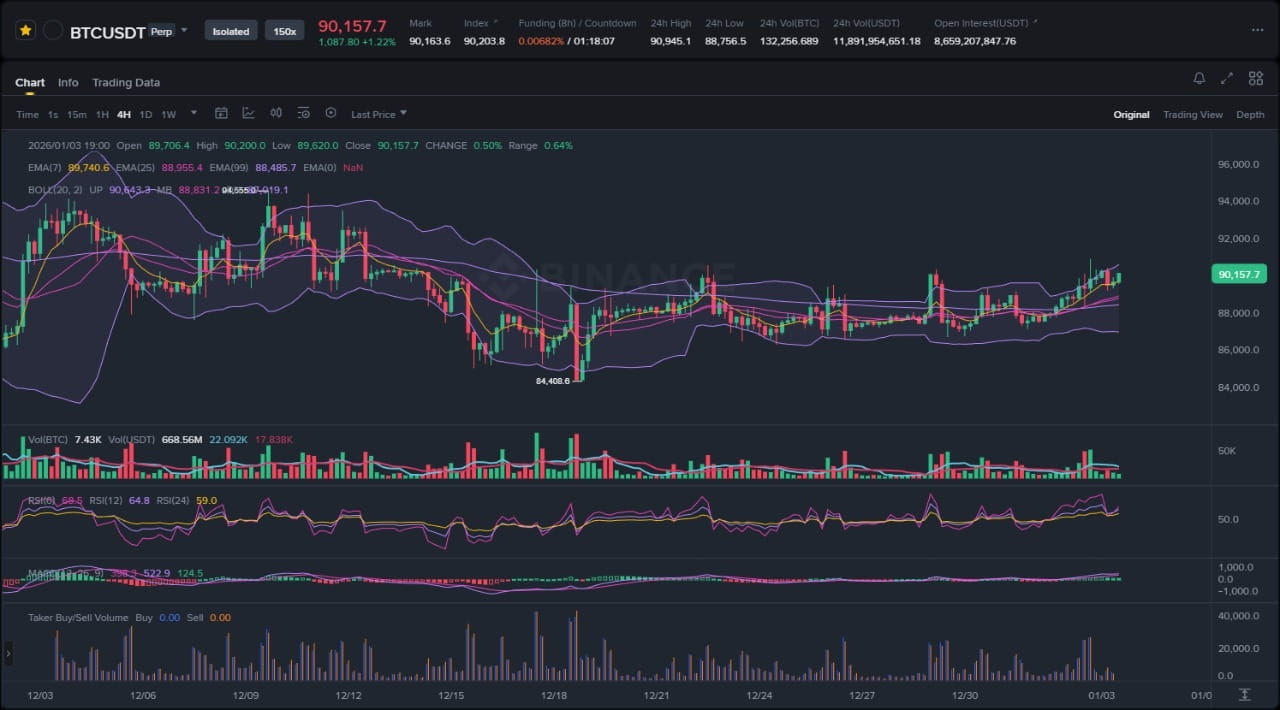
Task: Click the EMA(25) indicator label
Action: pyautogui.click(x=136, y=167)
